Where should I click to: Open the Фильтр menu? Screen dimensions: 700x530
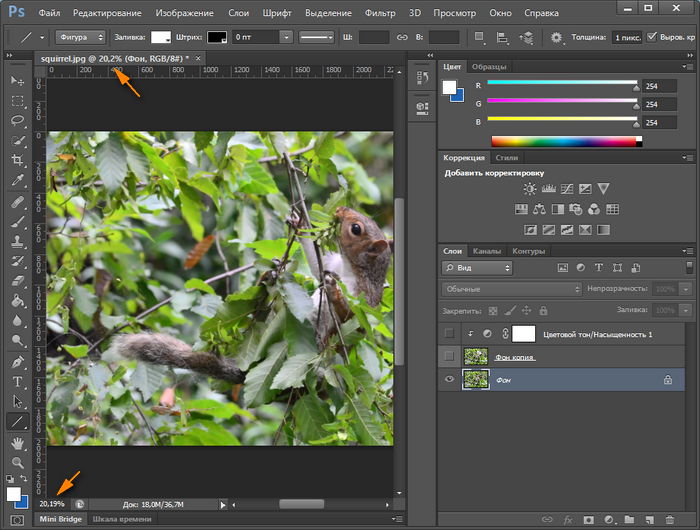pyautogui.click(x=380, y=14)
